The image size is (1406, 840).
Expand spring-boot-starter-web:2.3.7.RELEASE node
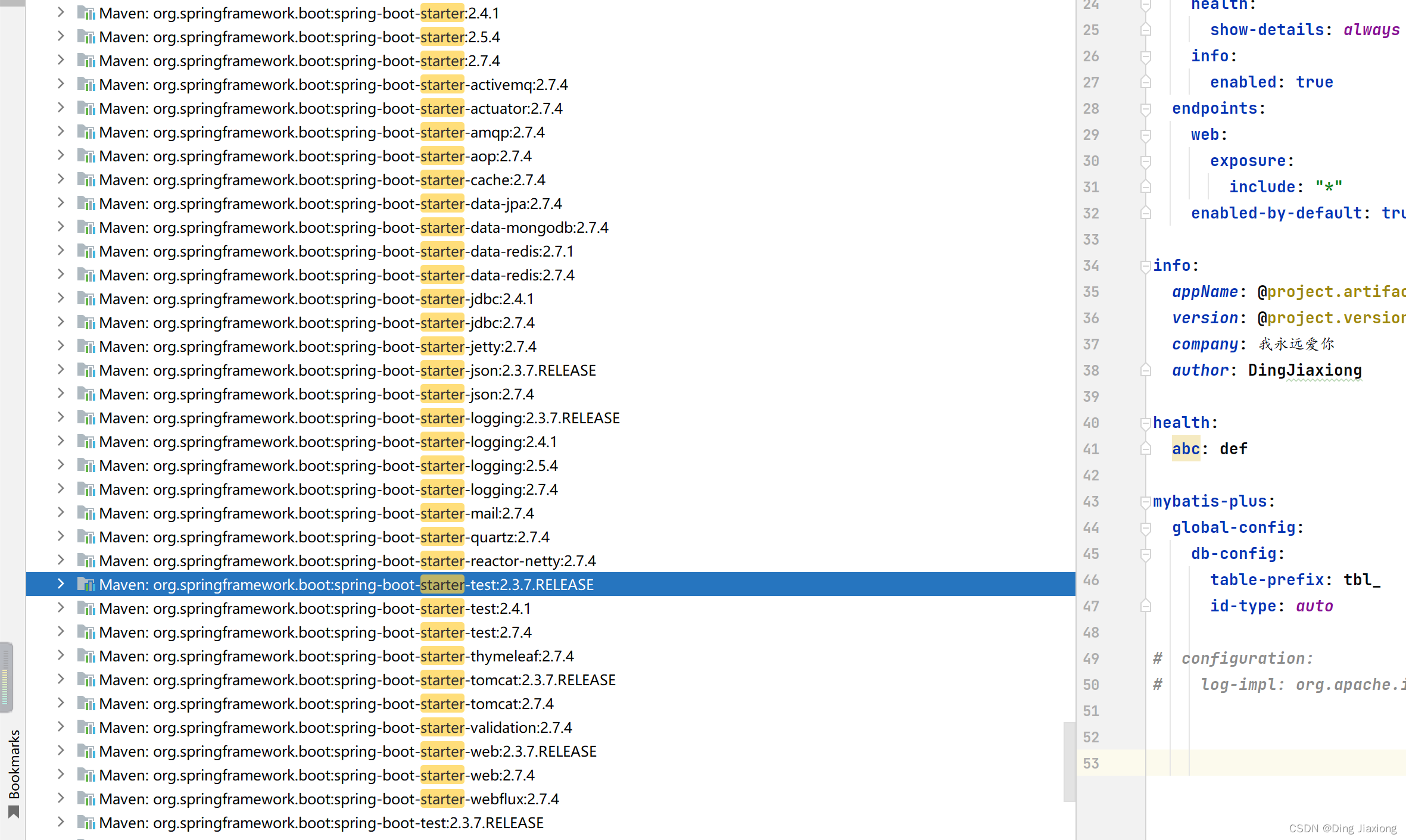click(x=61, y=751)
